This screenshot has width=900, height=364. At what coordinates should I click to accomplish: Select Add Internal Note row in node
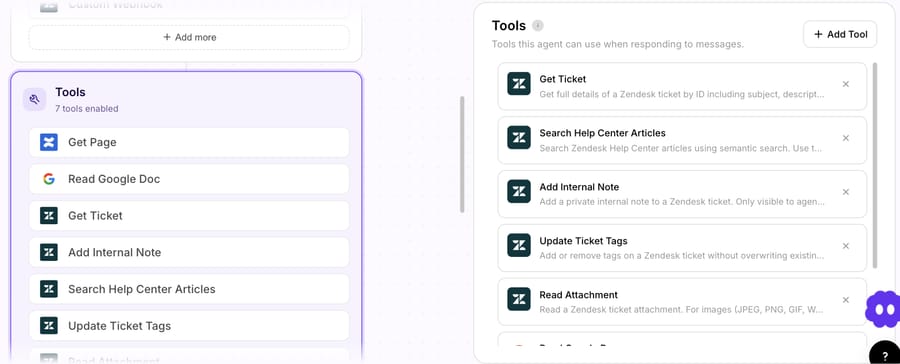coord(189,253)
